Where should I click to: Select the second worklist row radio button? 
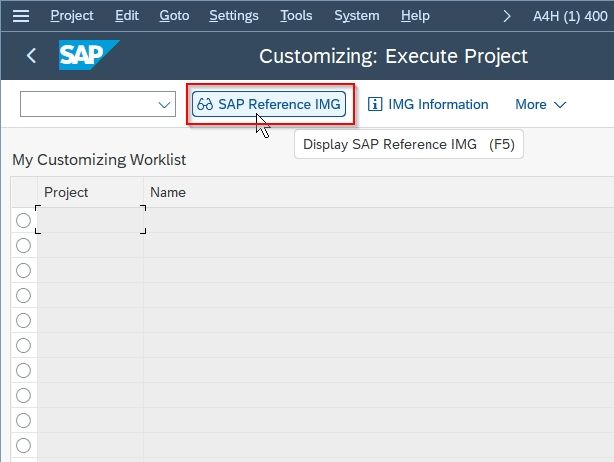coord(23,245)
